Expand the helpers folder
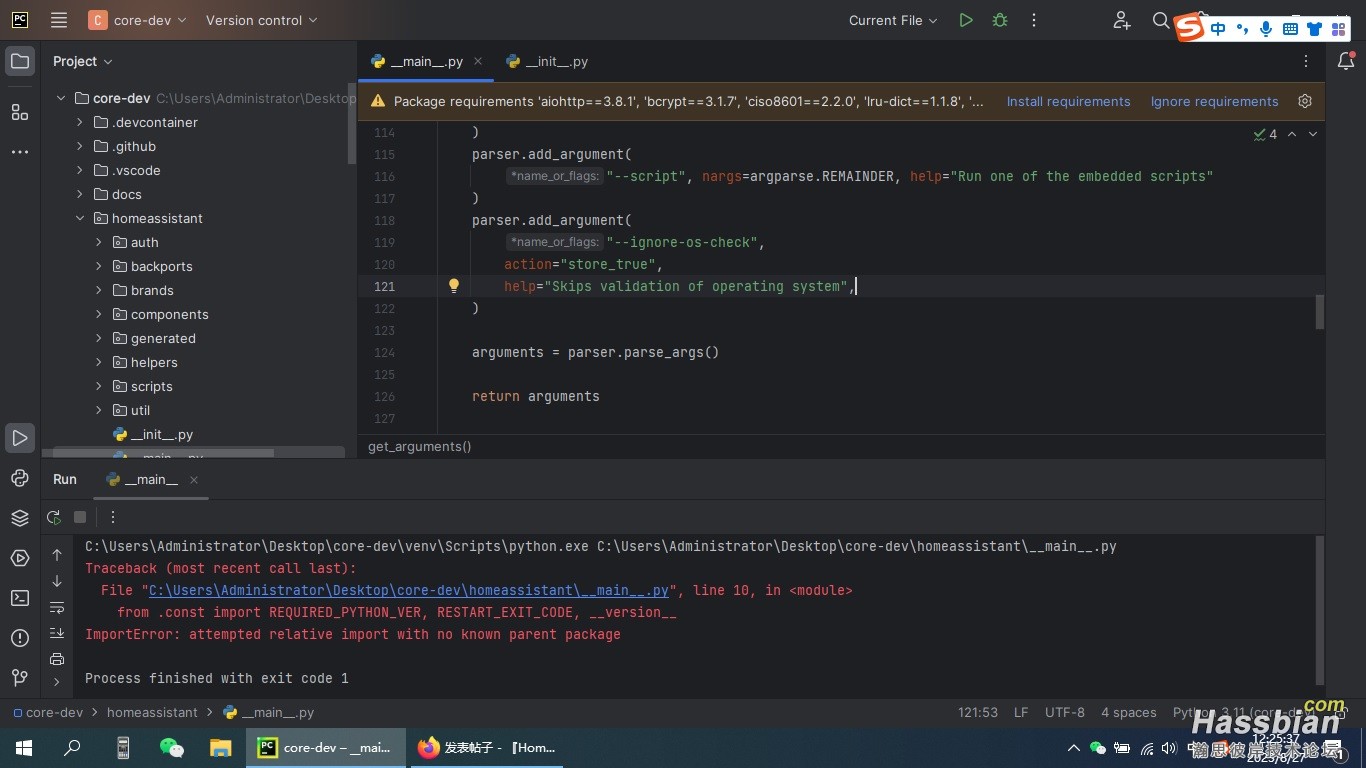The width and height of the screenshot is (1366, 768). click(99, 362)
